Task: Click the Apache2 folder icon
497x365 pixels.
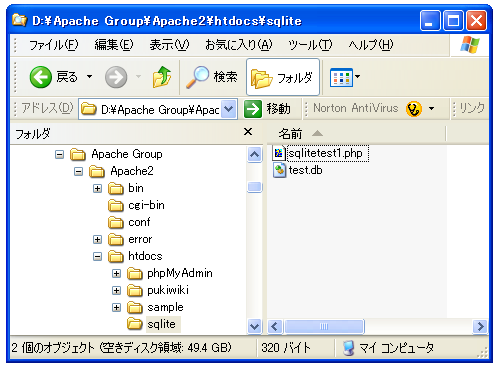Action: 97,171
